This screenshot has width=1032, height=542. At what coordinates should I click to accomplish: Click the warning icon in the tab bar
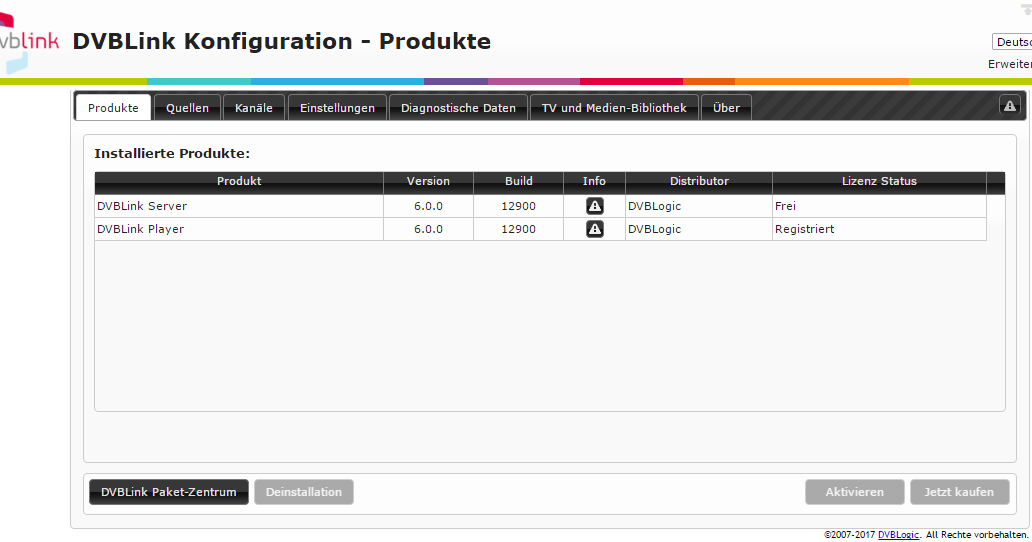pyautogui.click(x=1009, y=106)
